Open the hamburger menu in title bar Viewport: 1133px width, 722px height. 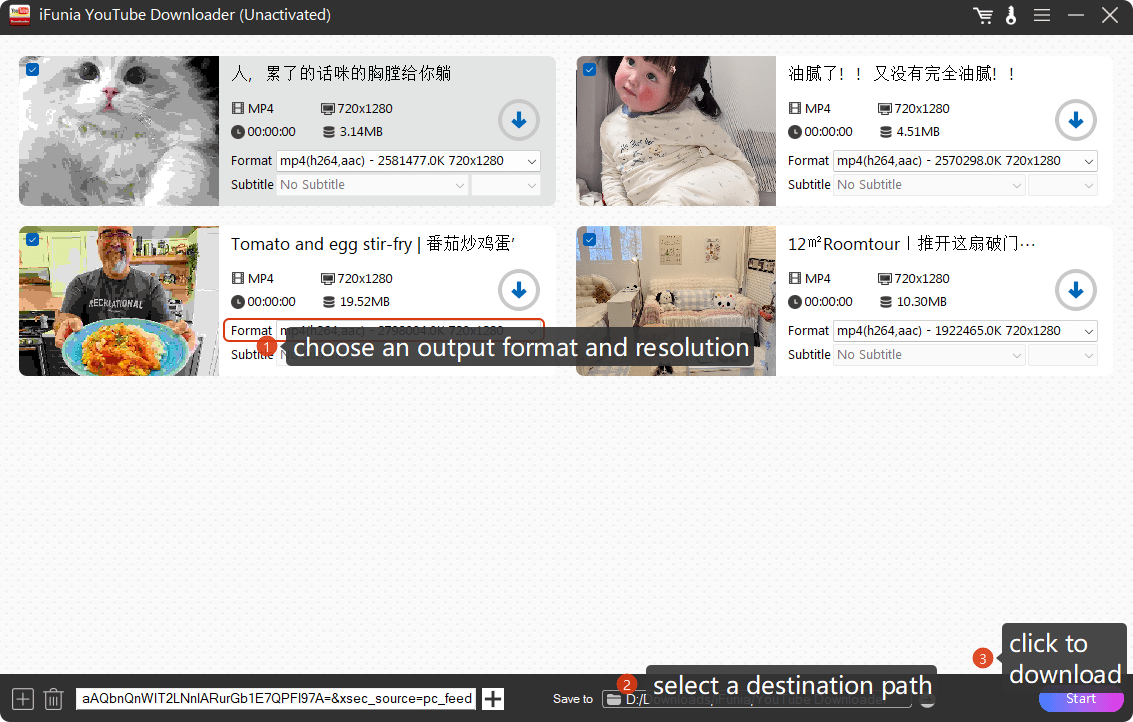tap(1042, 15)
